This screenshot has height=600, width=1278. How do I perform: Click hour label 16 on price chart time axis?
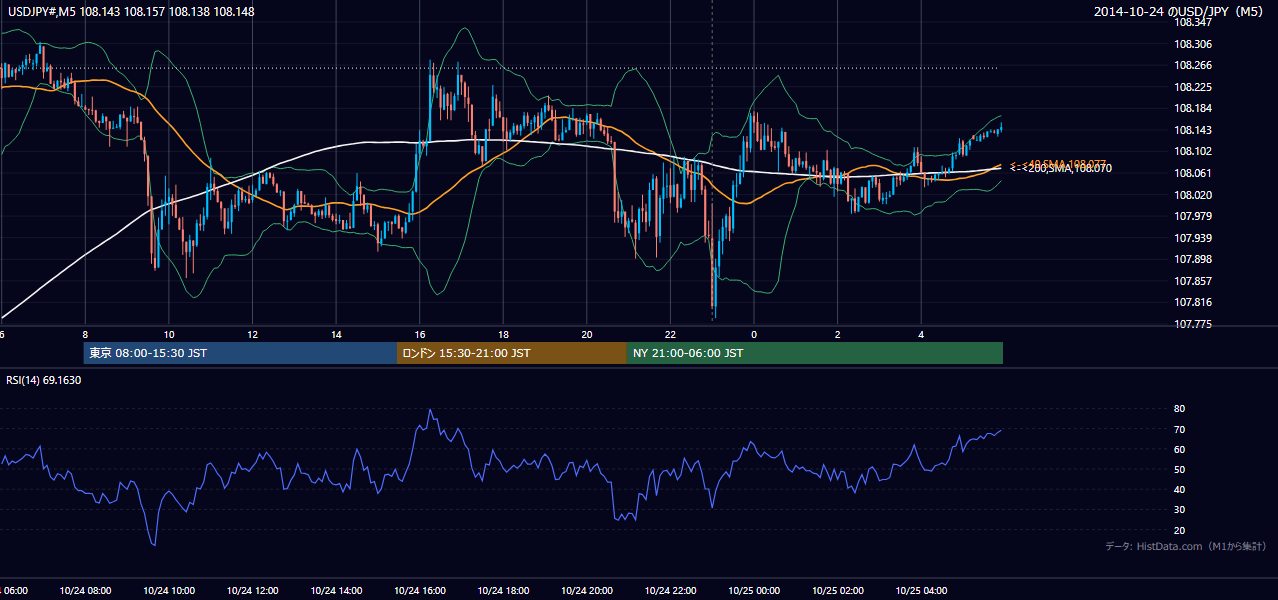pos(420,334)
